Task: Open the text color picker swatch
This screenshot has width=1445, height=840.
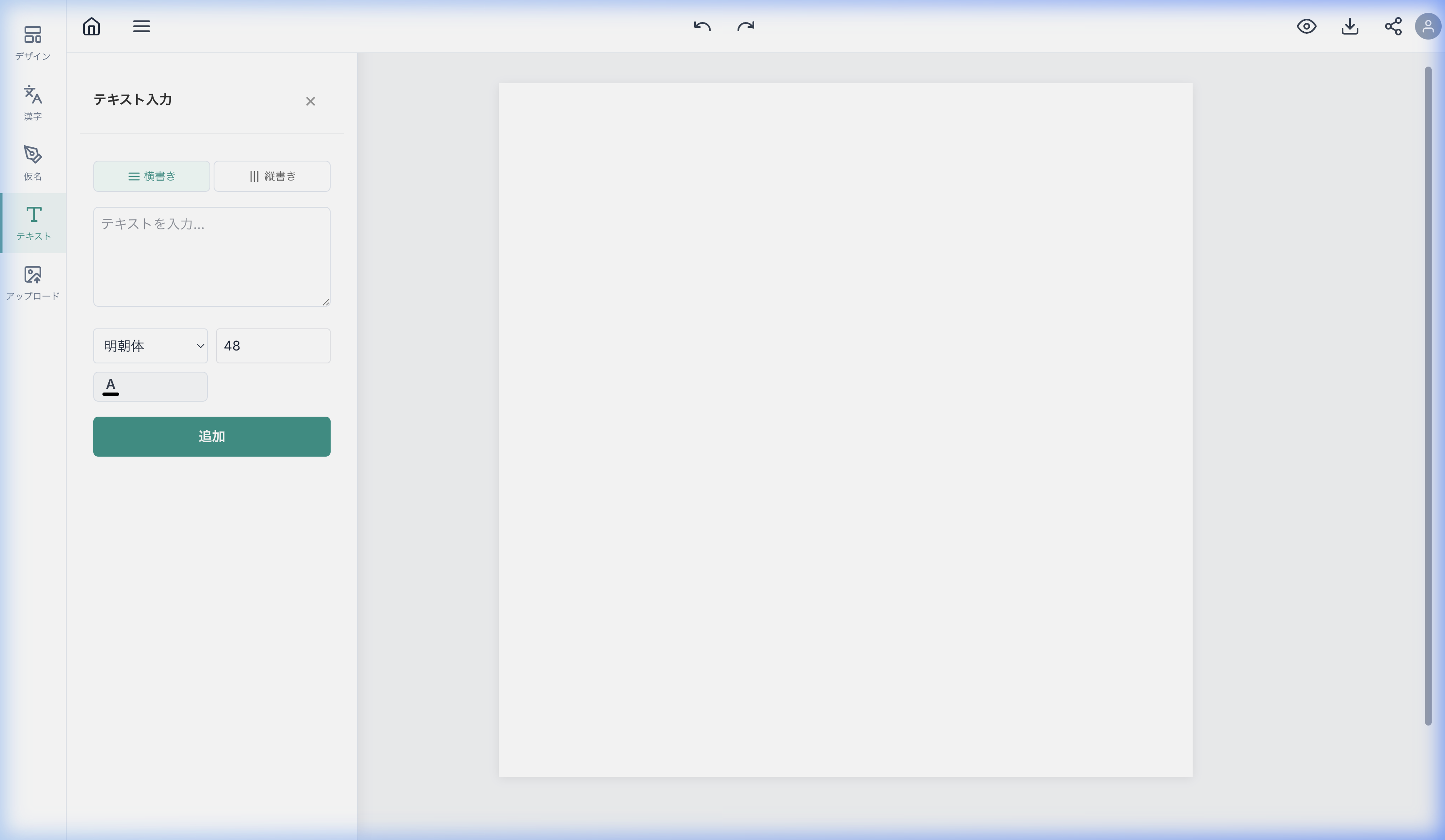Action: pyautogui.click(x=150, y=387)
